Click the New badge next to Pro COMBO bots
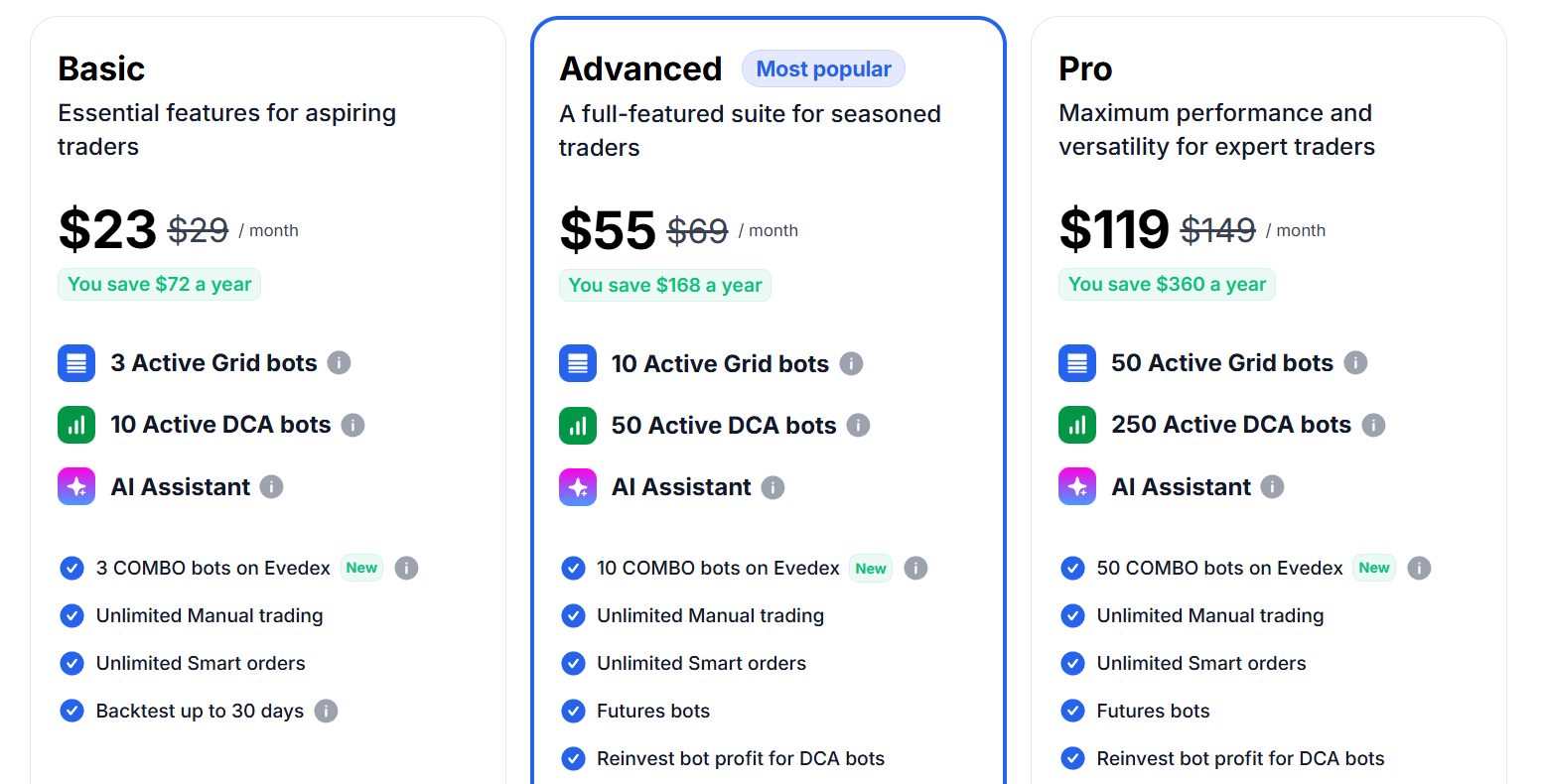 click(1373, 568)
